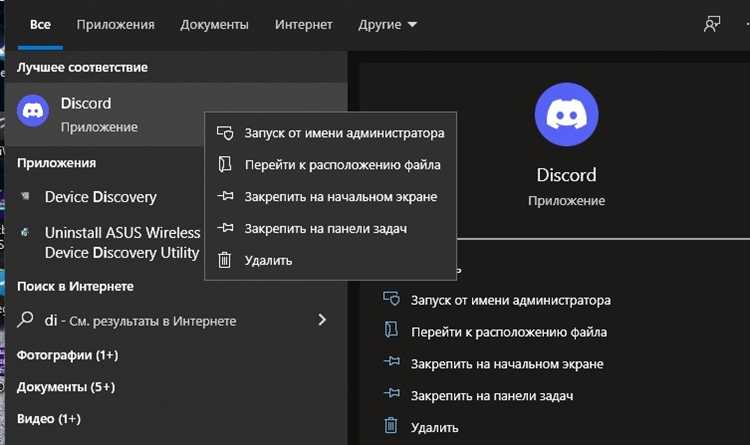Image resolution: width=750 pixels, height=445 pixels.
Task: Click Перейти к расположению файла in right pane
Action: (509, 332)
